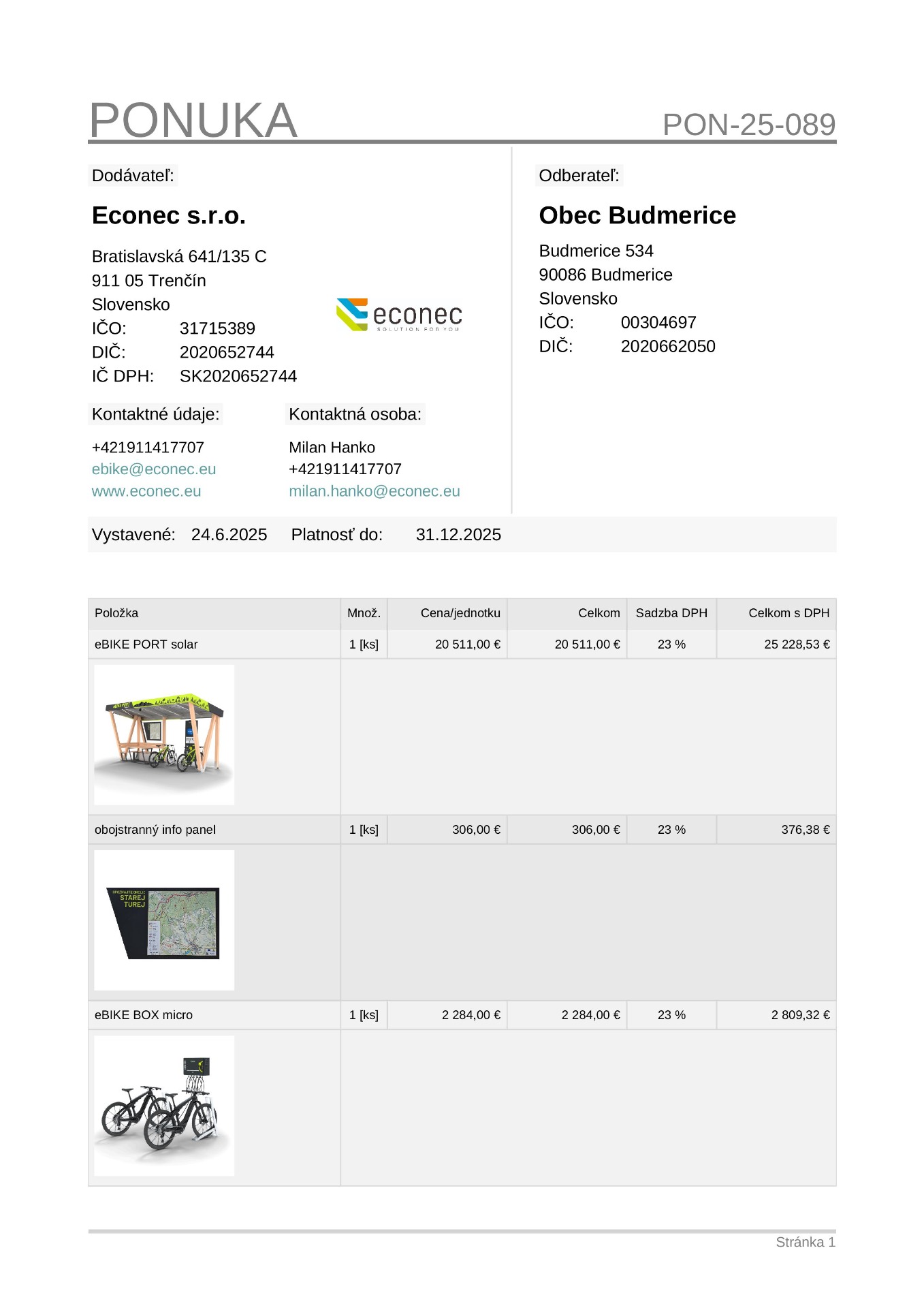Click the 25 228,53 € total price
This screenshot has width=924, height=1308.
click(796, 644)
